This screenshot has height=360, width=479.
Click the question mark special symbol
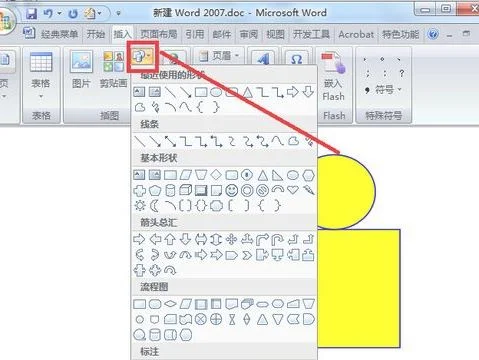(402, 73)
